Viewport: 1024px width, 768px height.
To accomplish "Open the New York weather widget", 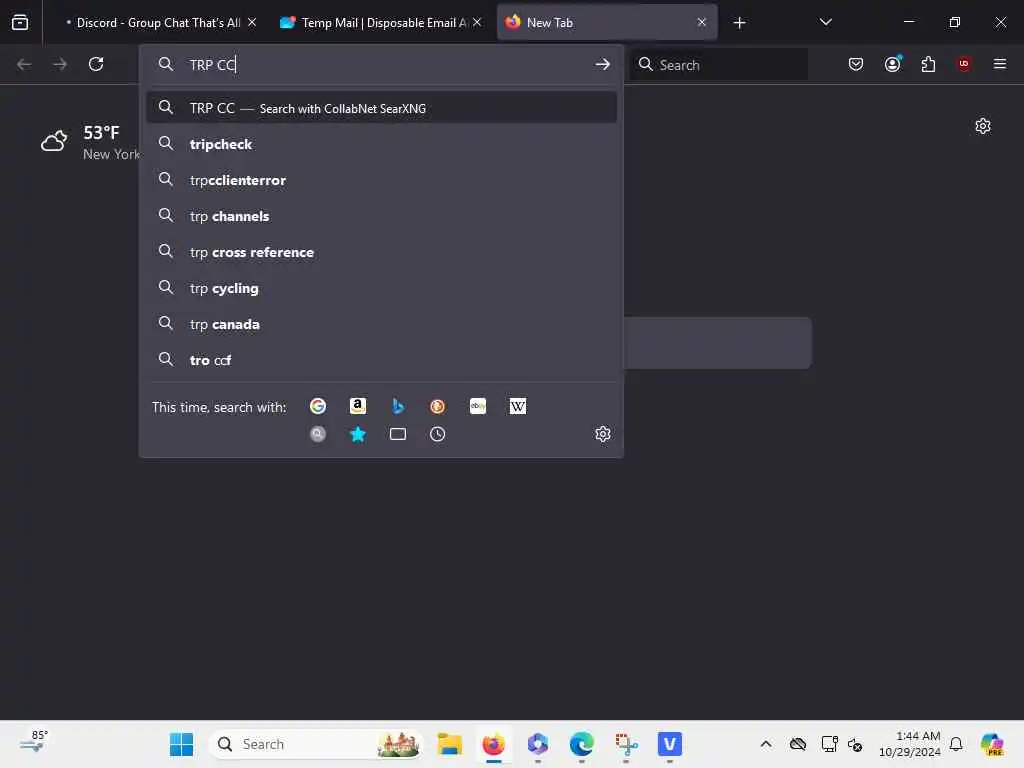I will click(x=90, y=142).
